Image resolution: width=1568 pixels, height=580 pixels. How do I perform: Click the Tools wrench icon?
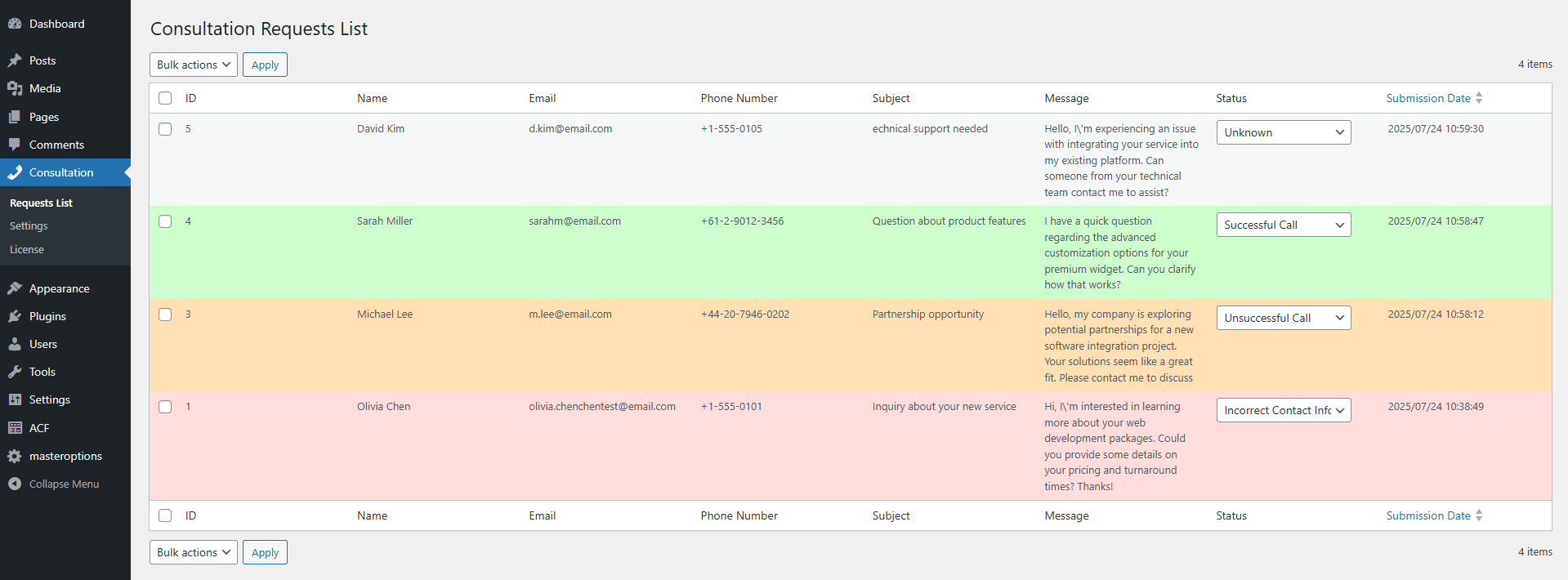(x=15, y=372)
